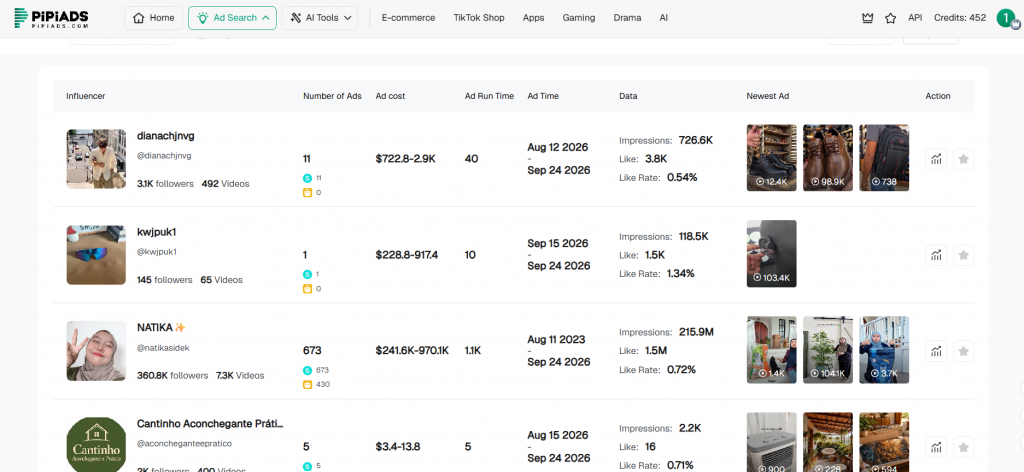The width and height of the screenshot is (1024, 472).
Task: Open the user avatar account menu
Action: pyautogui.click(x=1006, y=18)
